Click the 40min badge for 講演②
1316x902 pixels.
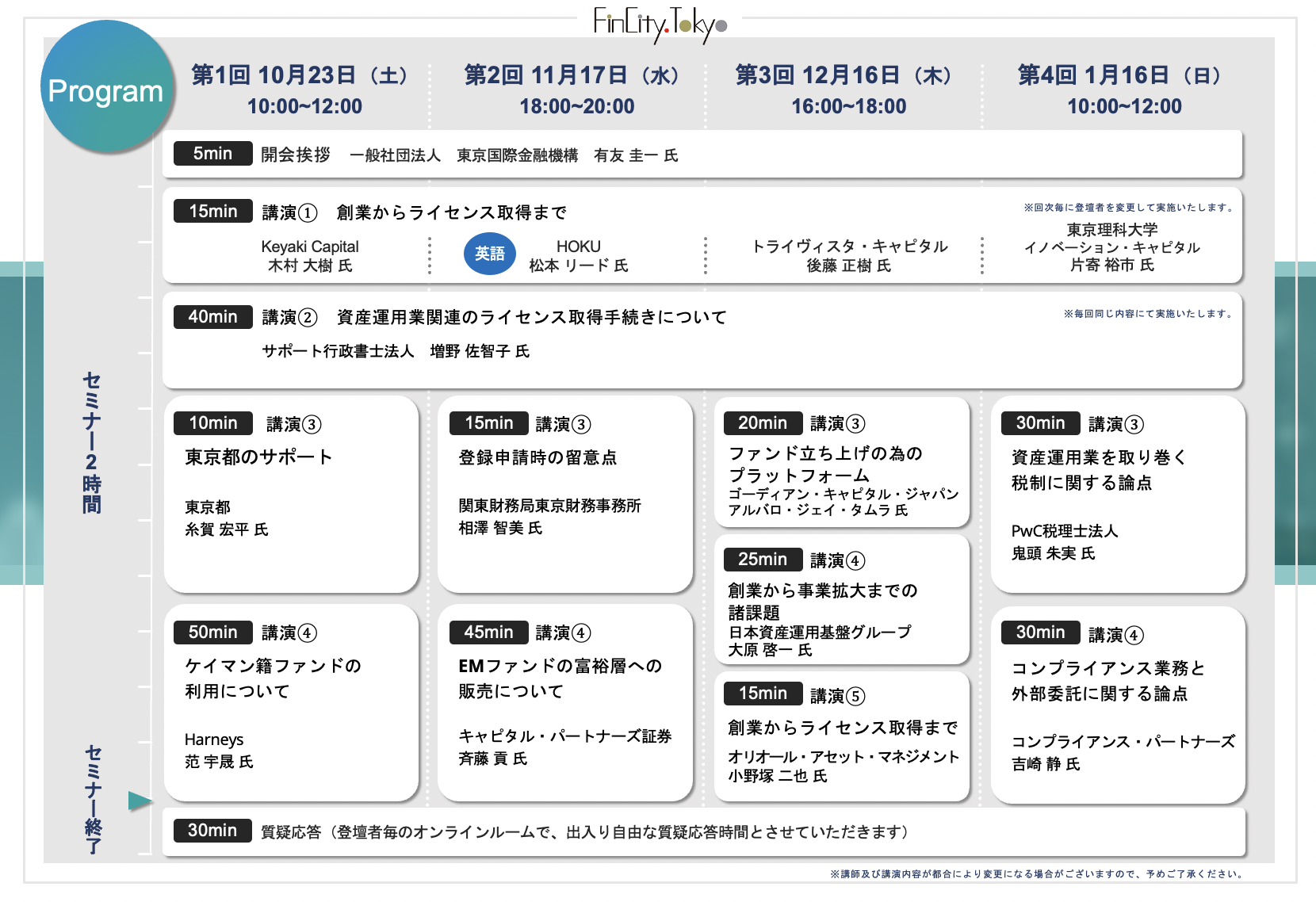click(x=212, y=317)
